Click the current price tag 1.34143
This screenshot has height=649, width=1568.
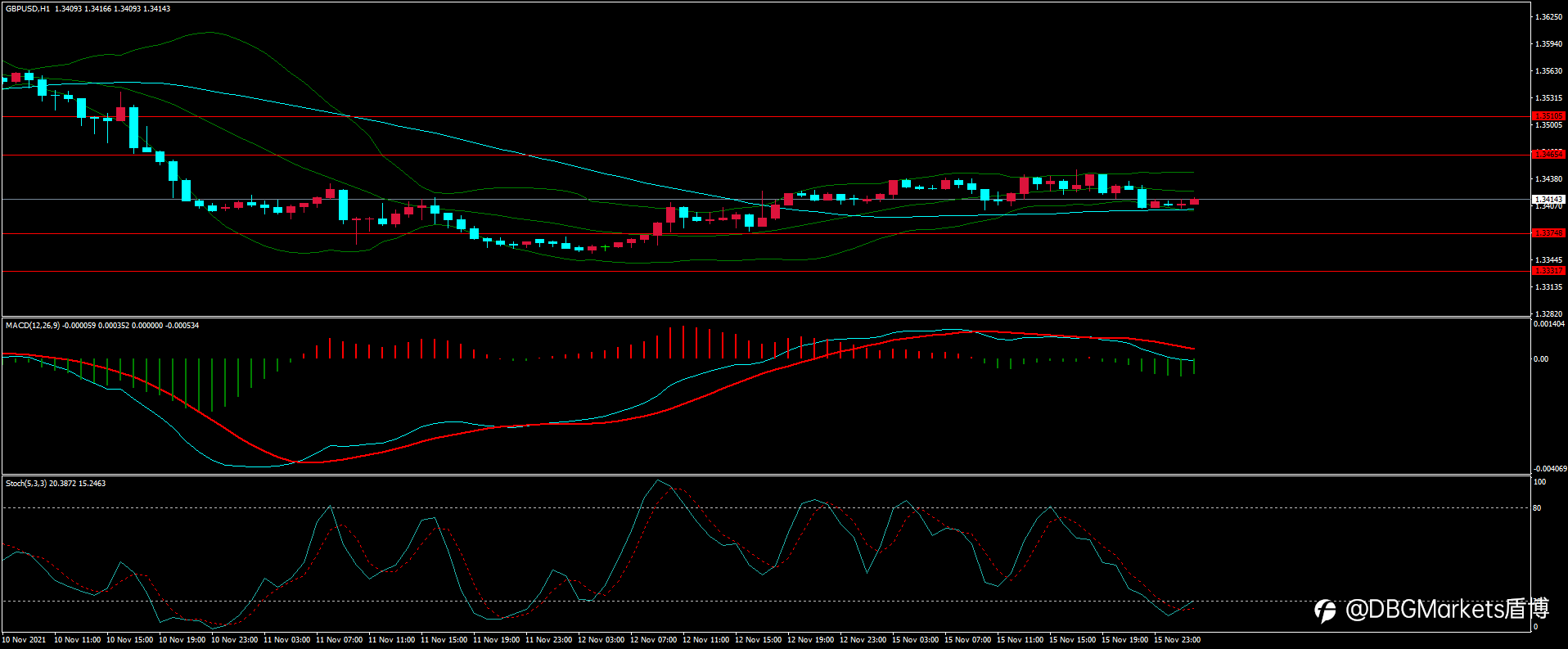click(x=1548, y=200)
